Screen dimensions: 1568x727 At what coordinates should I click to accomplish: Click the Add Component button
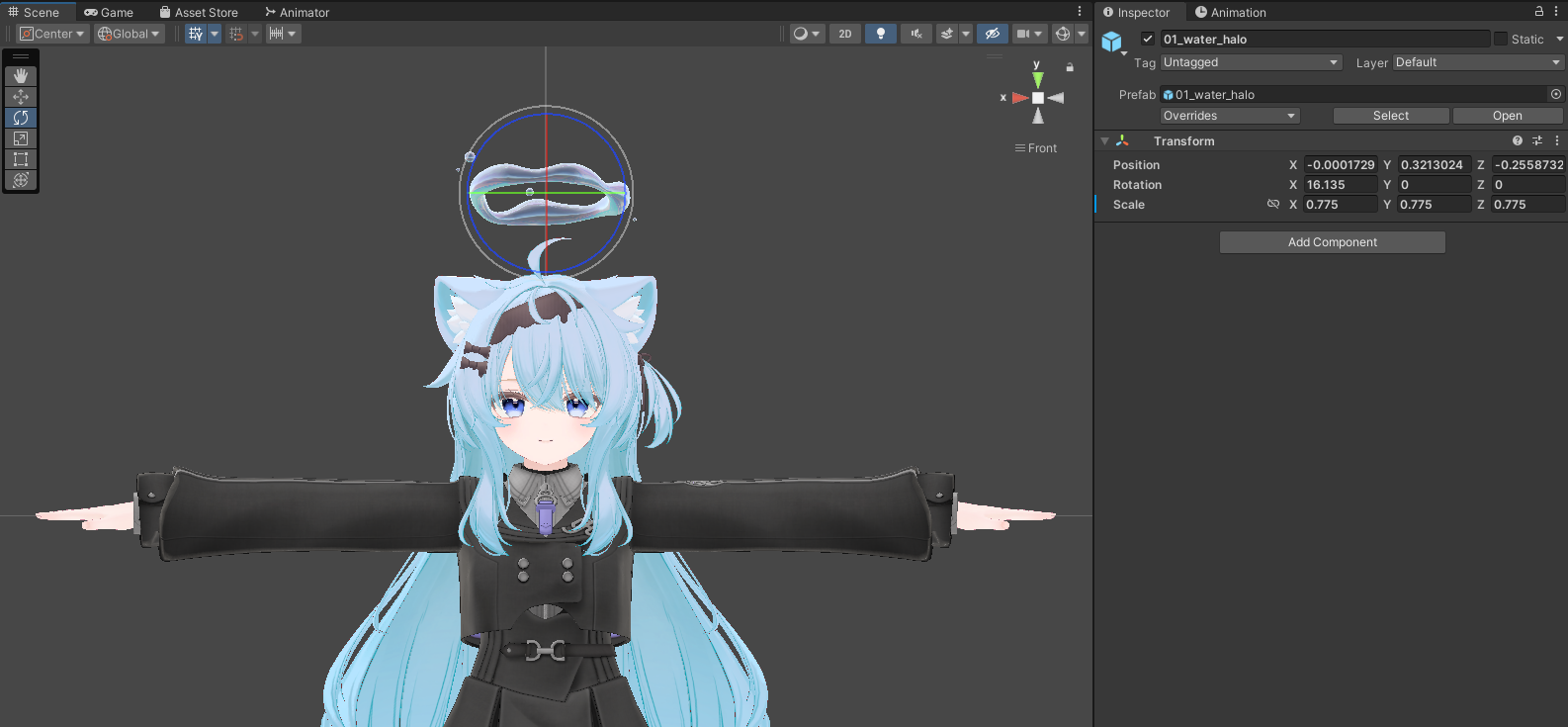(x=1332, y=242)
